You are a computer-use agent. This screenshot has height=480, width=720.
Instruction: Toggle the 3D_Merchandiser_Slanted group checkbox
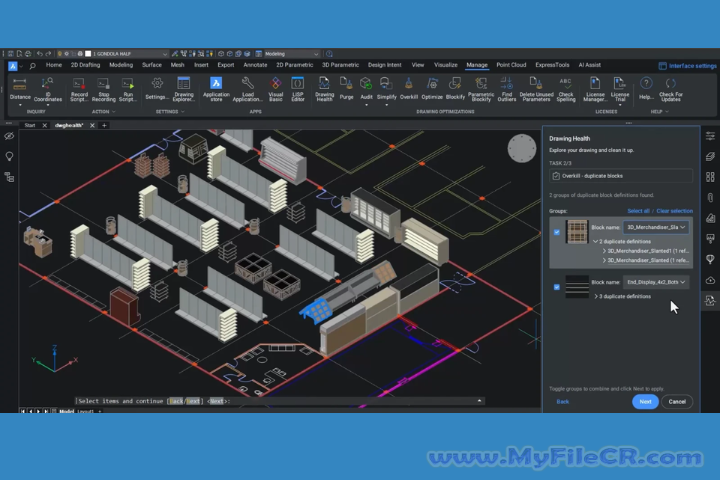[x=557, y=232]
